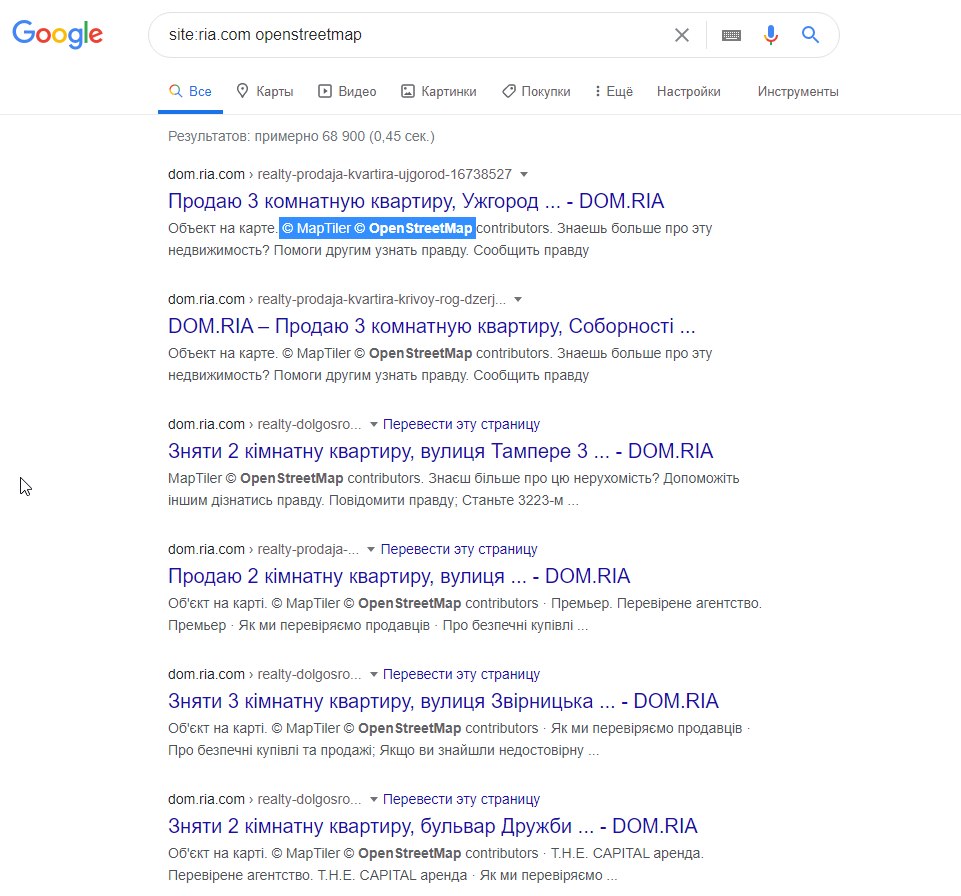Screen dimensions: 961x896
Task: Expand dropdown arrow for the Звірницька result
Action: pos(373,675)
